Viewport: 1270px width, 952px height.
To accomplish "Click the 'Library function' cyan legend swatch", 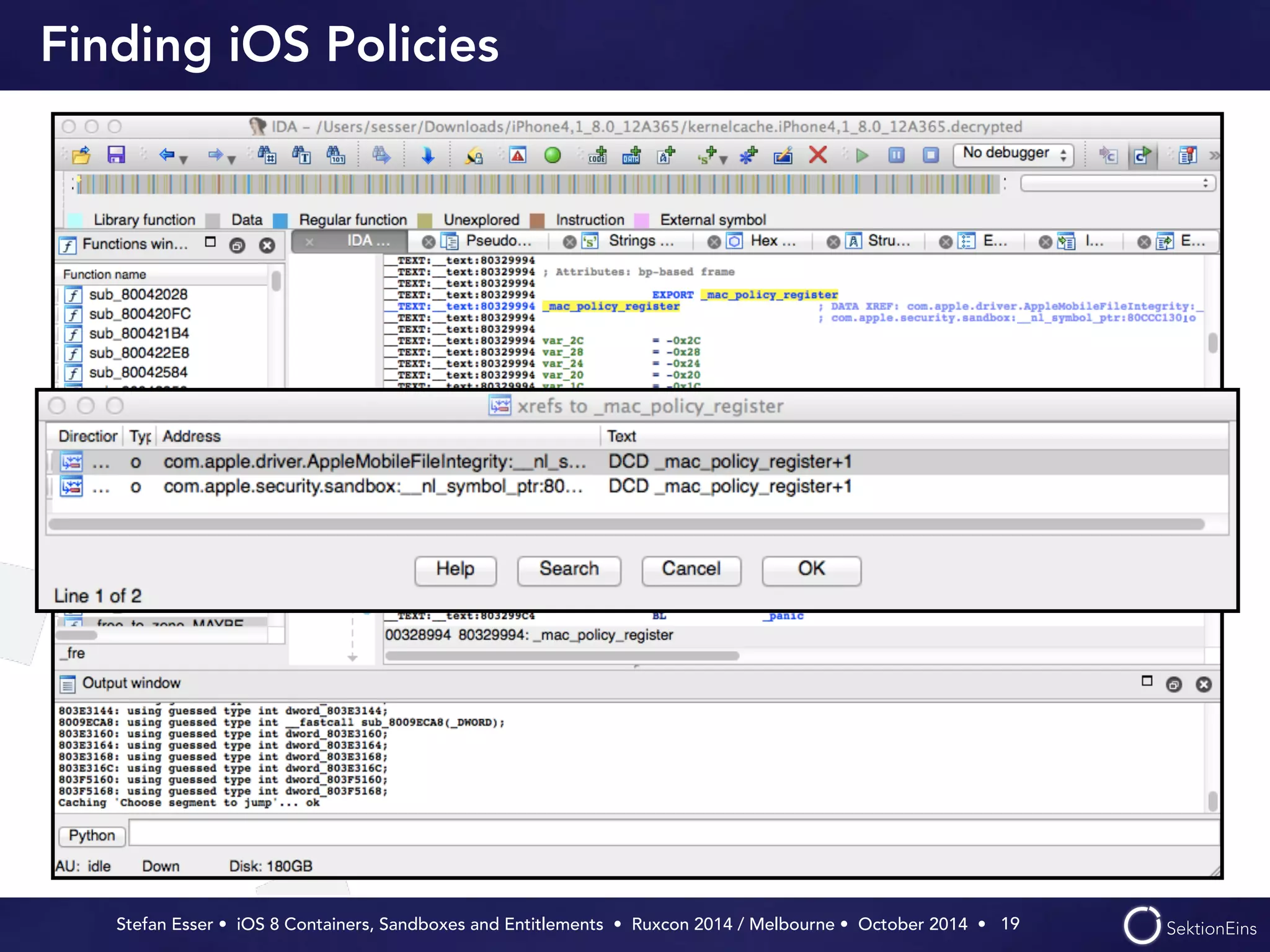I will coord(75,221).
